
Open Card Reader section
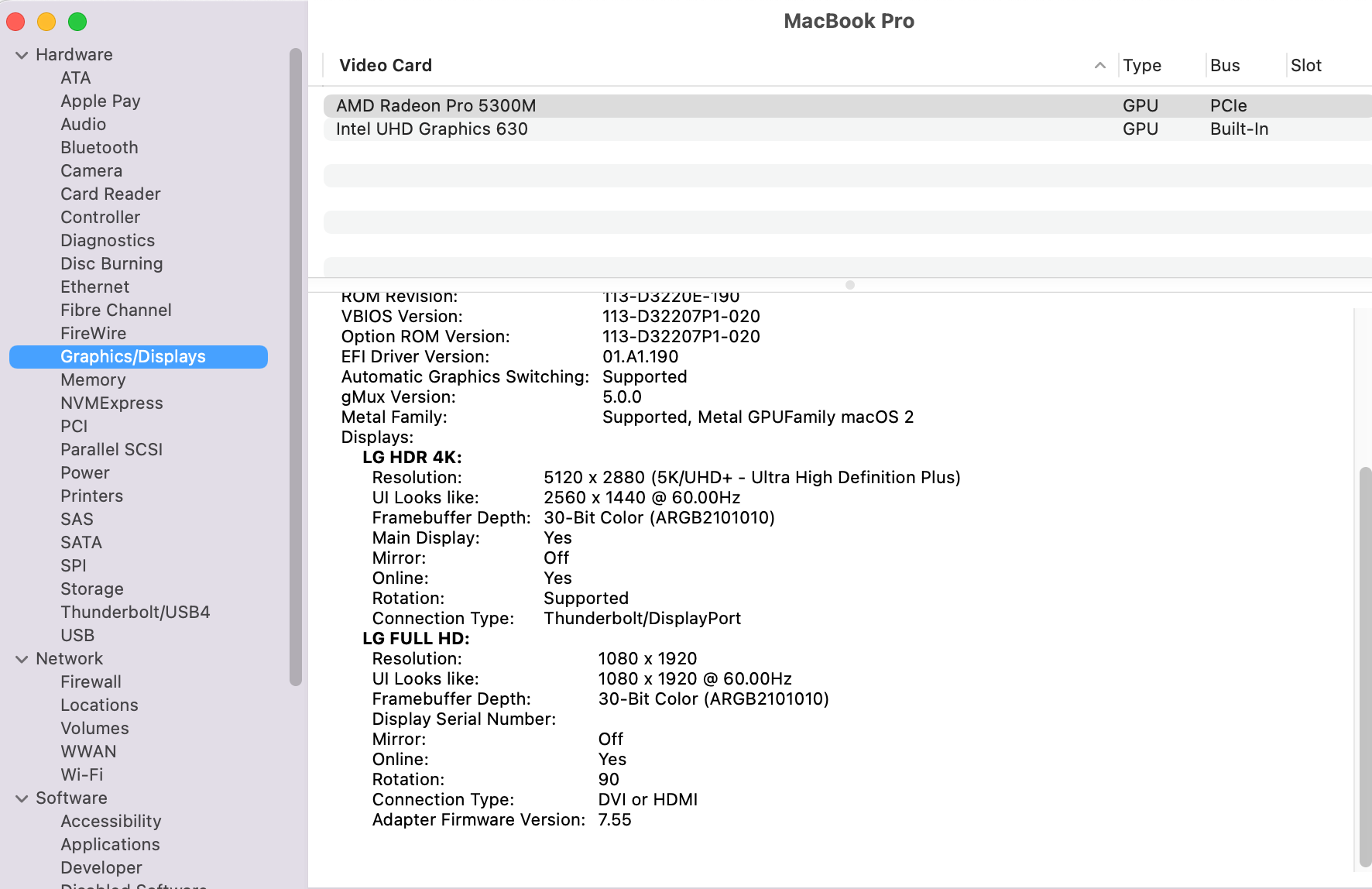point(111,194)
